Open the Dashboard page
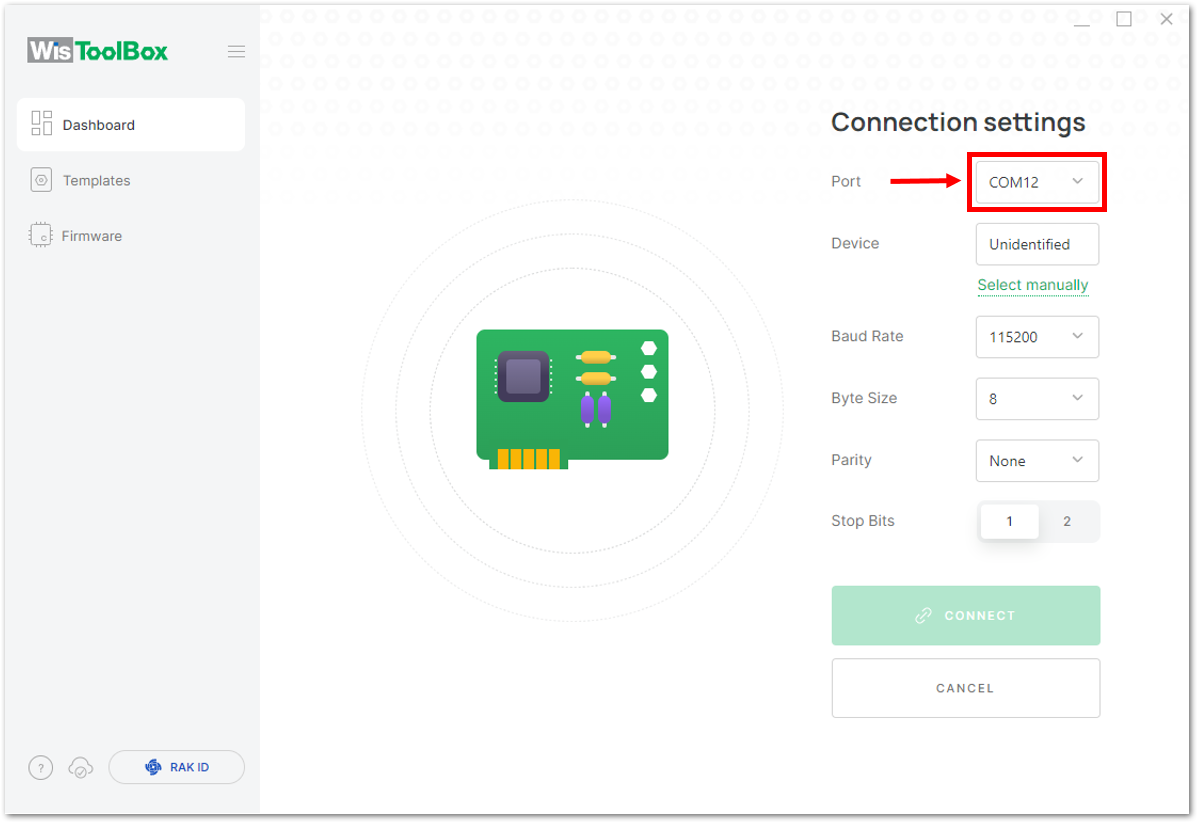This screenshot has height=823, width=1198. 131,125
